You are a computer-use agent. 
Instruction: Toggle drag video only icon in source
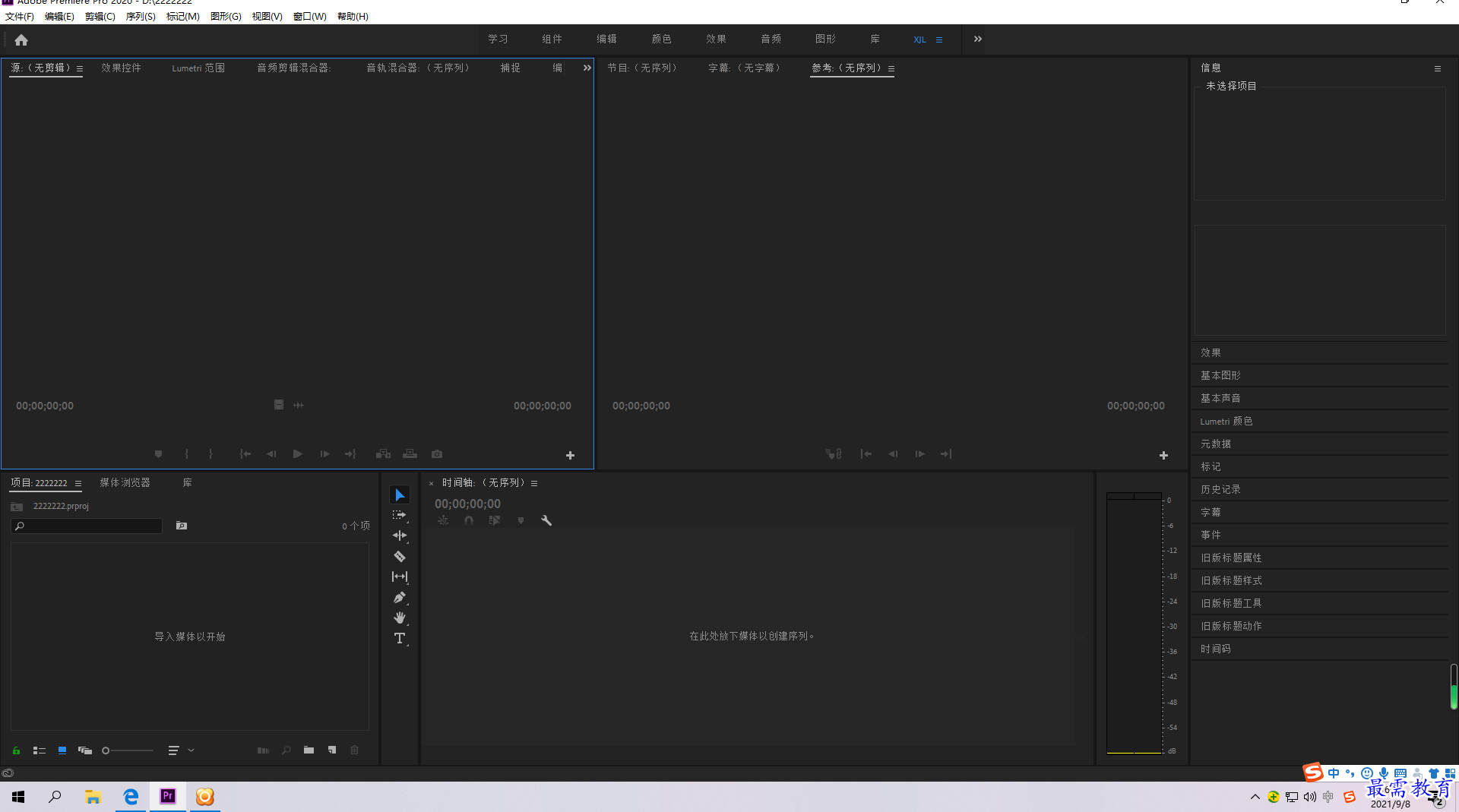(279, 405)
